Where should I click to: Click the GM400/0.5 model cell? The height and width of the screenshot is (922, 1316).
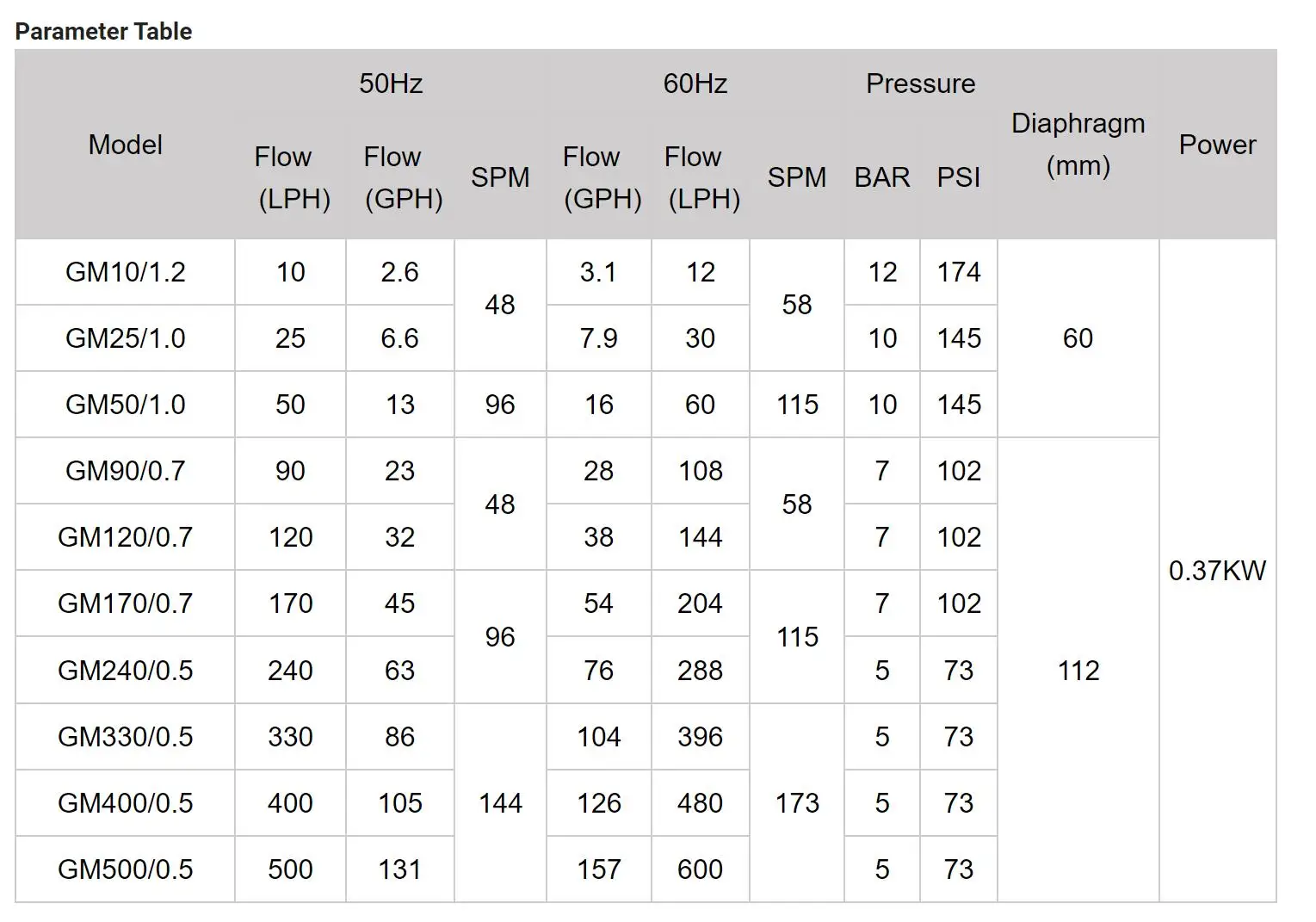click(x=126, y=803)
